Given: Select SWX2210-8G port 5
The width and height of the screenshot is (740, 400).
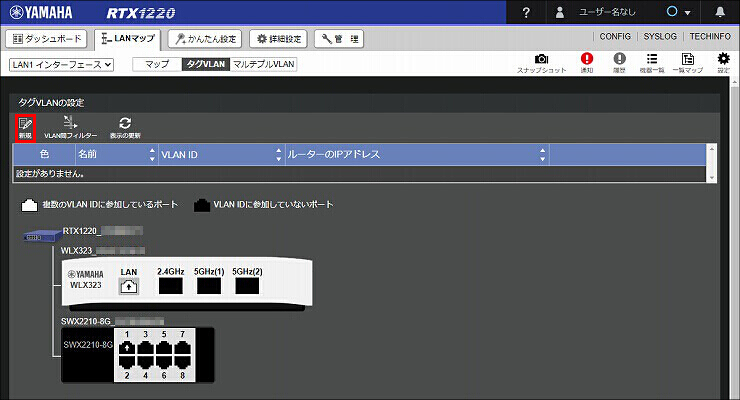Looking at the screenshot, I should click(x=164, y=348).
